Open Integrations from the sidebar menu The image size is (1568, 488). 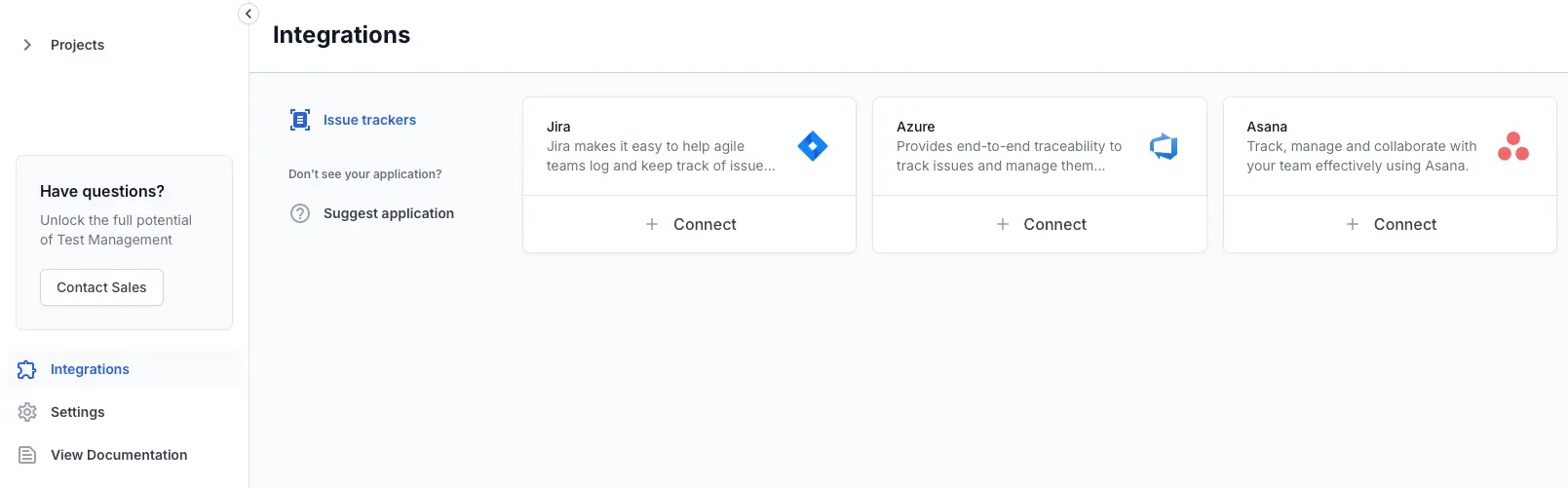pos(90,369)
